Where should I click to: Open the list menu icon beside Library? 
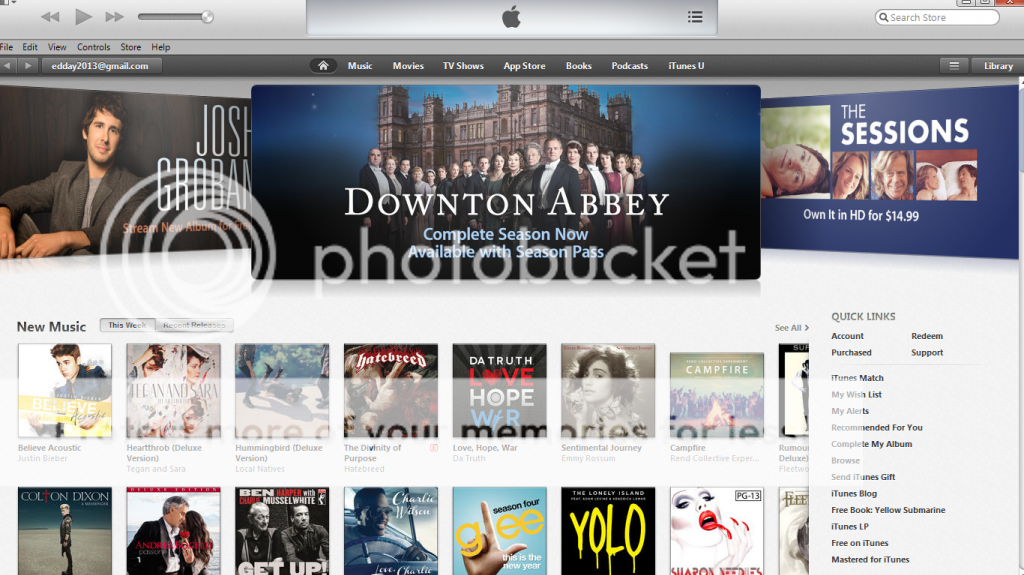[954, 66]
